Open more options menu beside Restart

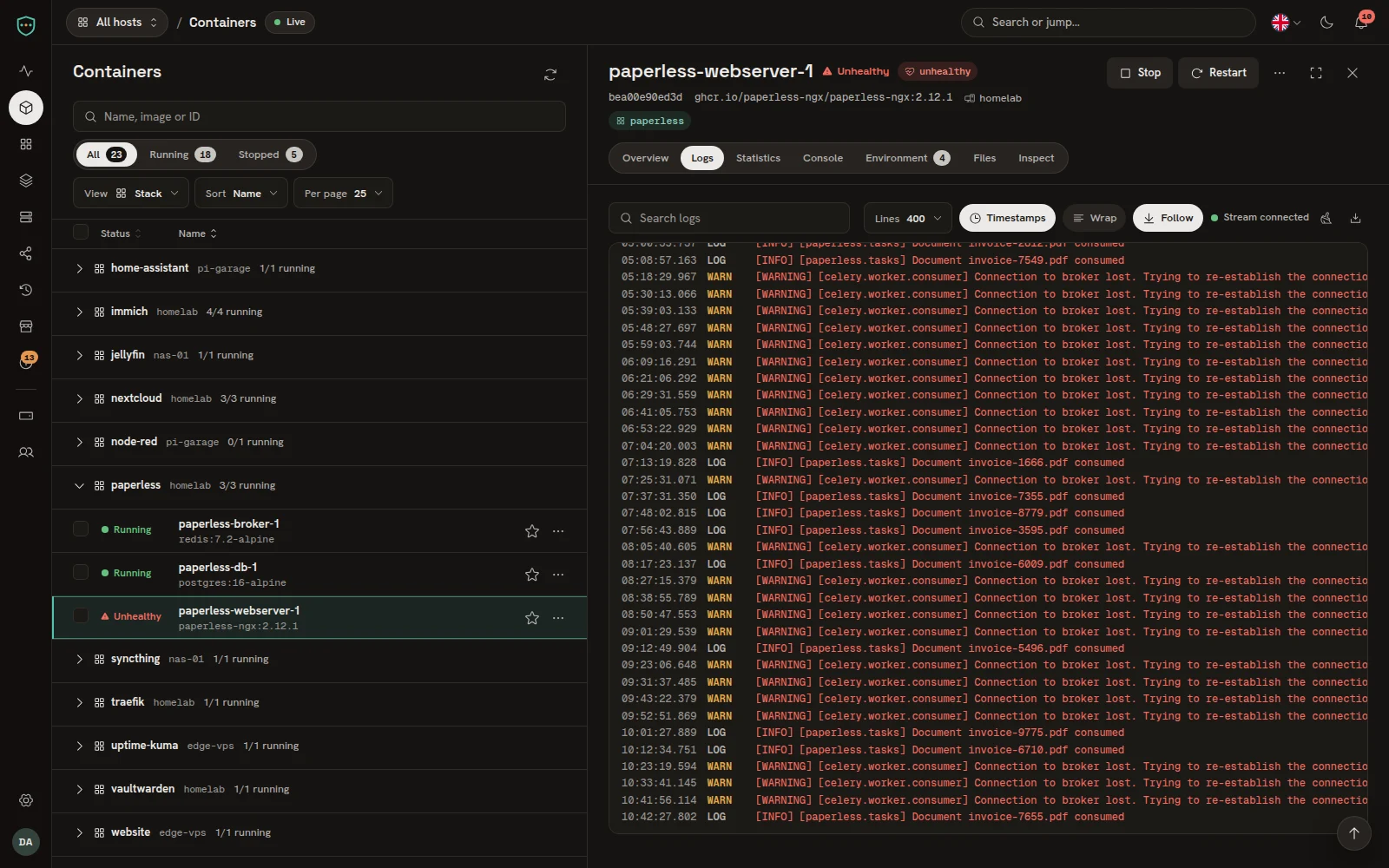click(x=1280, y=73)
